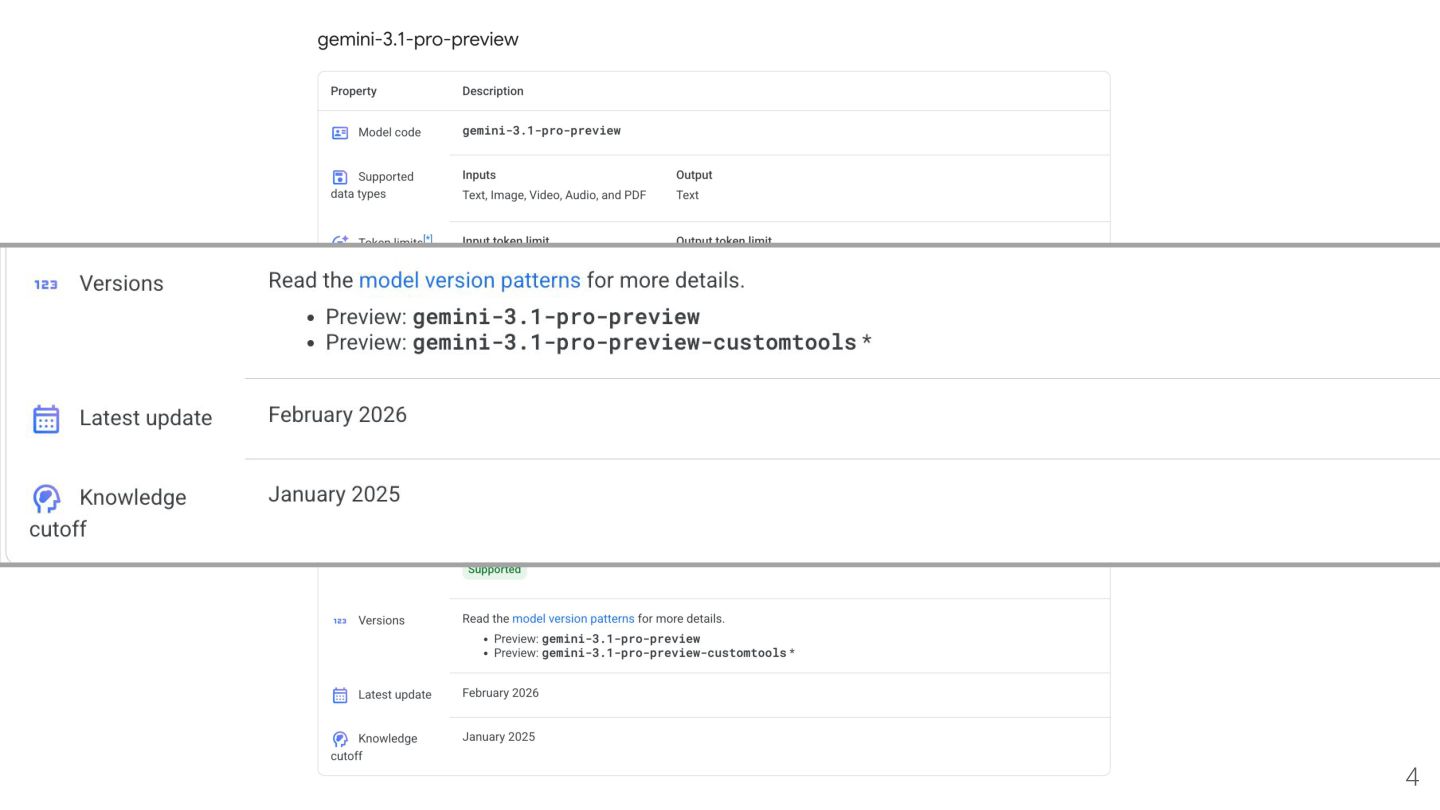
Task: Click the slide page number 4
Action: [1412, 777]
